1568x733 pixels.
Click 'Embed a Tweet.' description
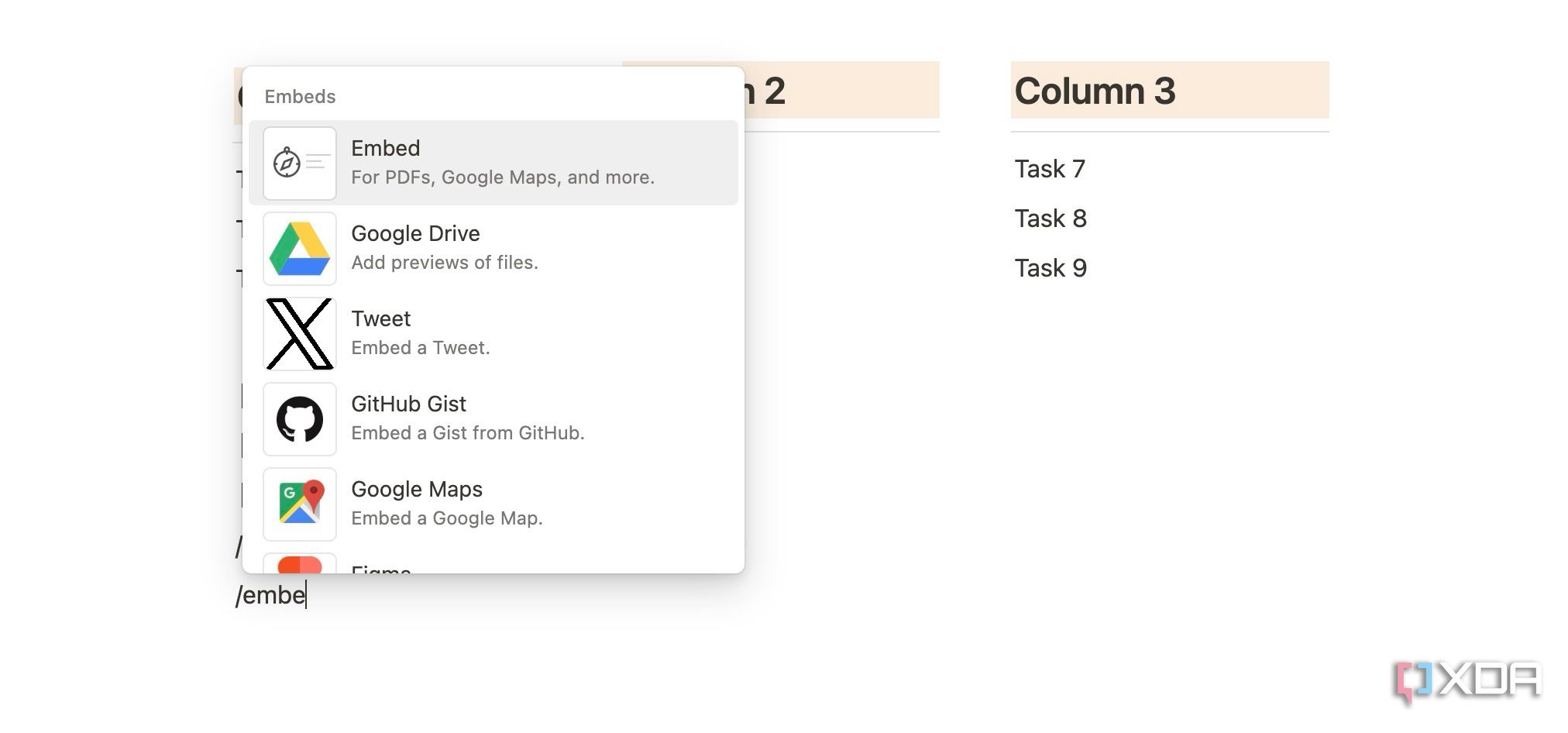pos(421,348)
